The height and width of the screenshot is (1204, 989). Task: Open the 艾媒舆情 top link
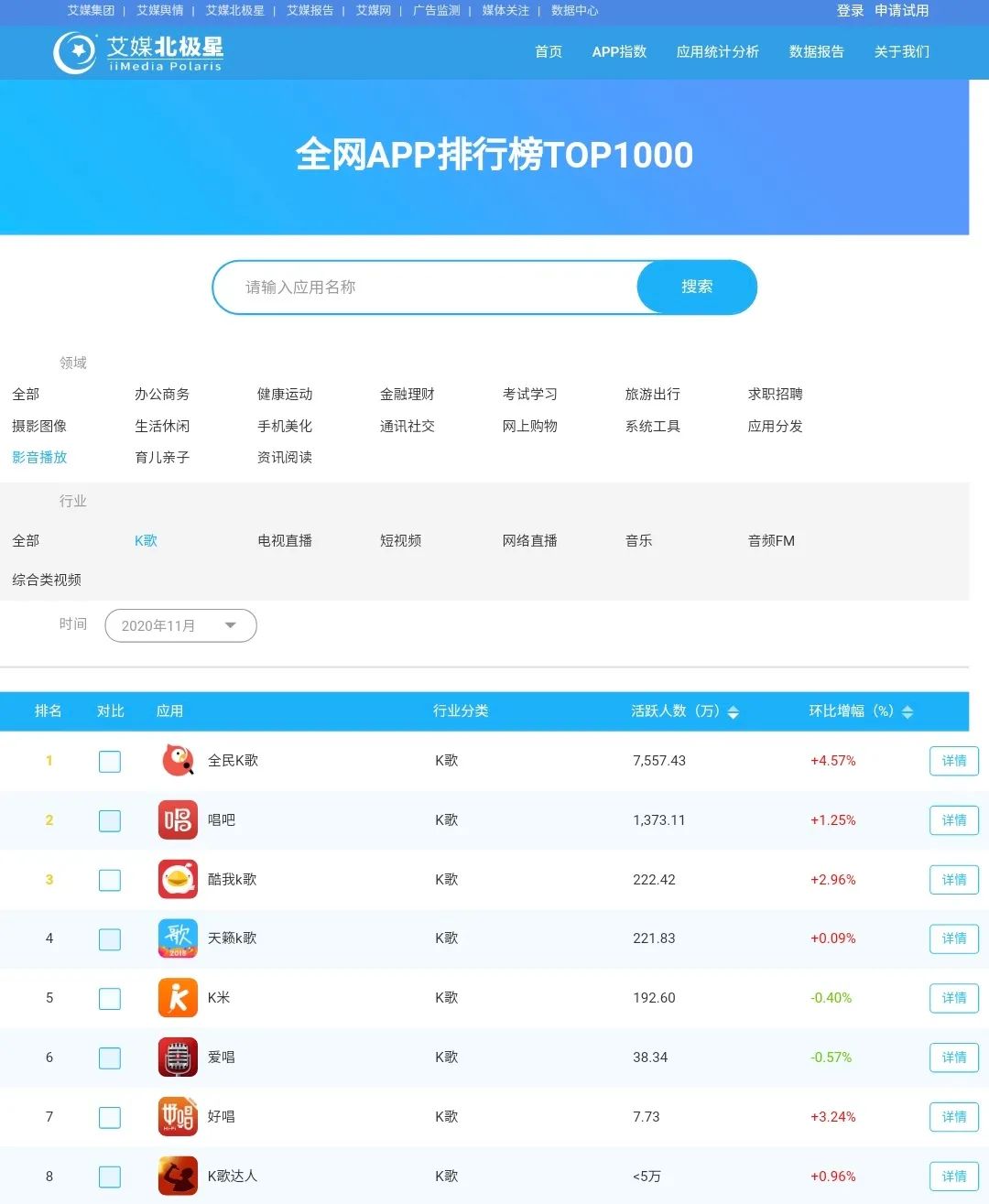tap(160, 11)
